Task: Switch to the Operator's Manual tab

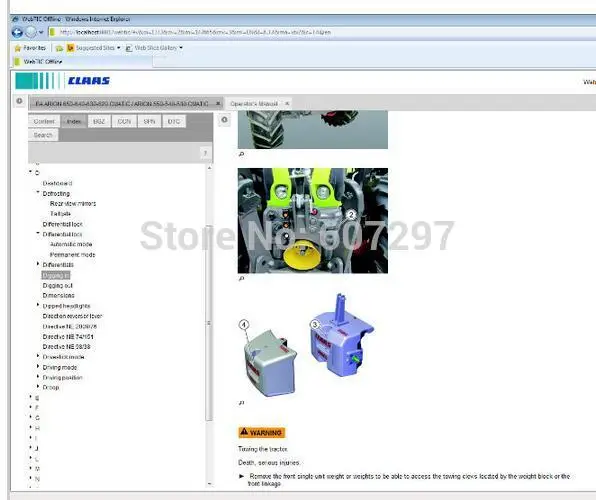Action: (254, 103)
